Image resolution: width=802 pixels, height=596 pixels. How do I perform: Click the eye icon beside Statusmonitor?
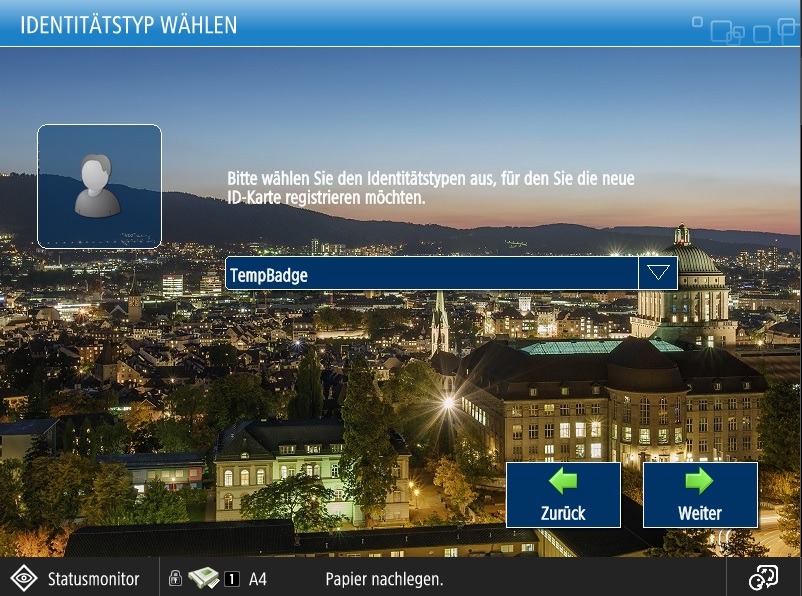click(x=24, y=578)
